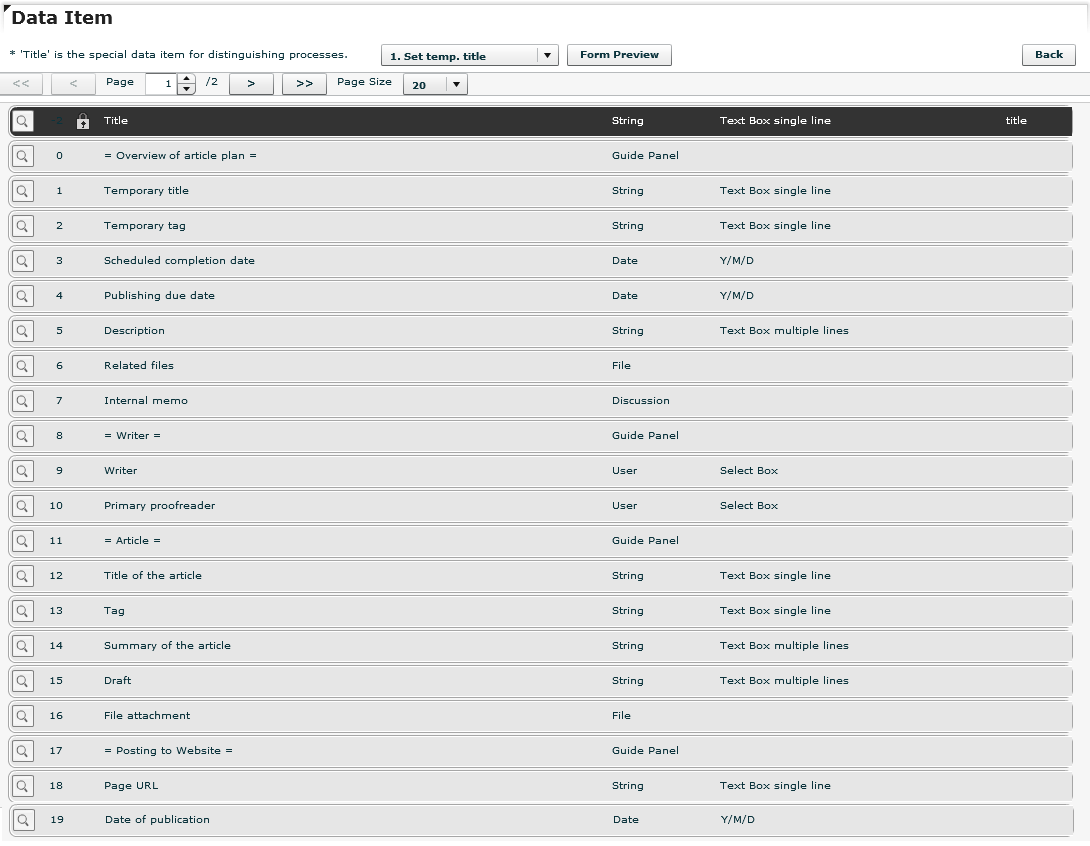Image resolution: width=1090 pixels, height=846 pixels.
Task: Click the lock icon in Title row
Action: pyautogui.click(x=83, y=121)
